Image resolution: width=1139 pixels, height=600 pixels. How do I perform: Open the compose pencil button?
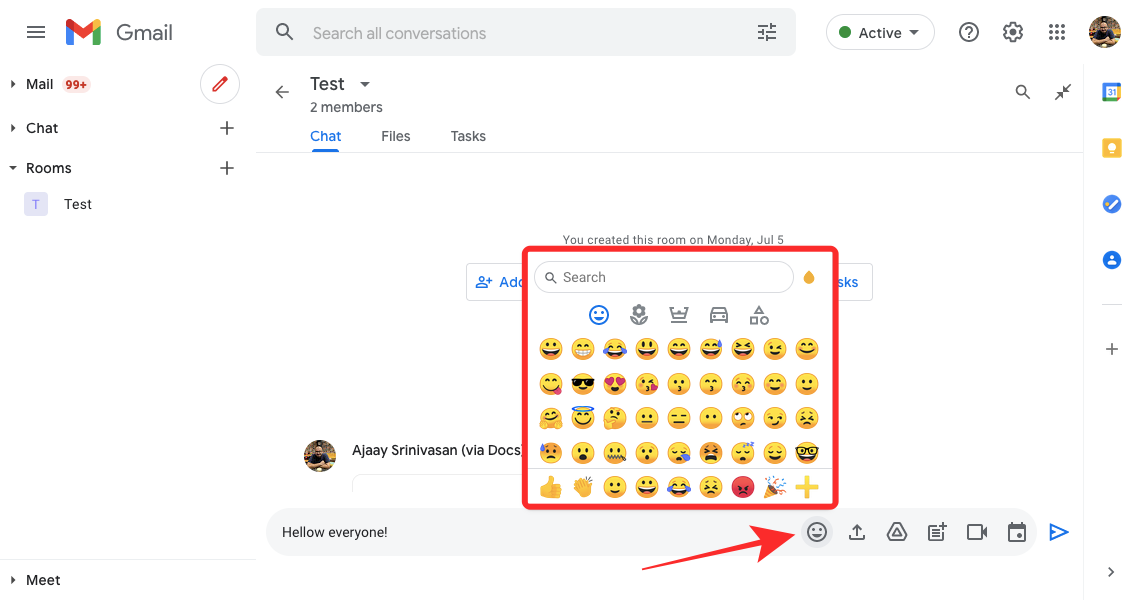[x=220, y=84]
